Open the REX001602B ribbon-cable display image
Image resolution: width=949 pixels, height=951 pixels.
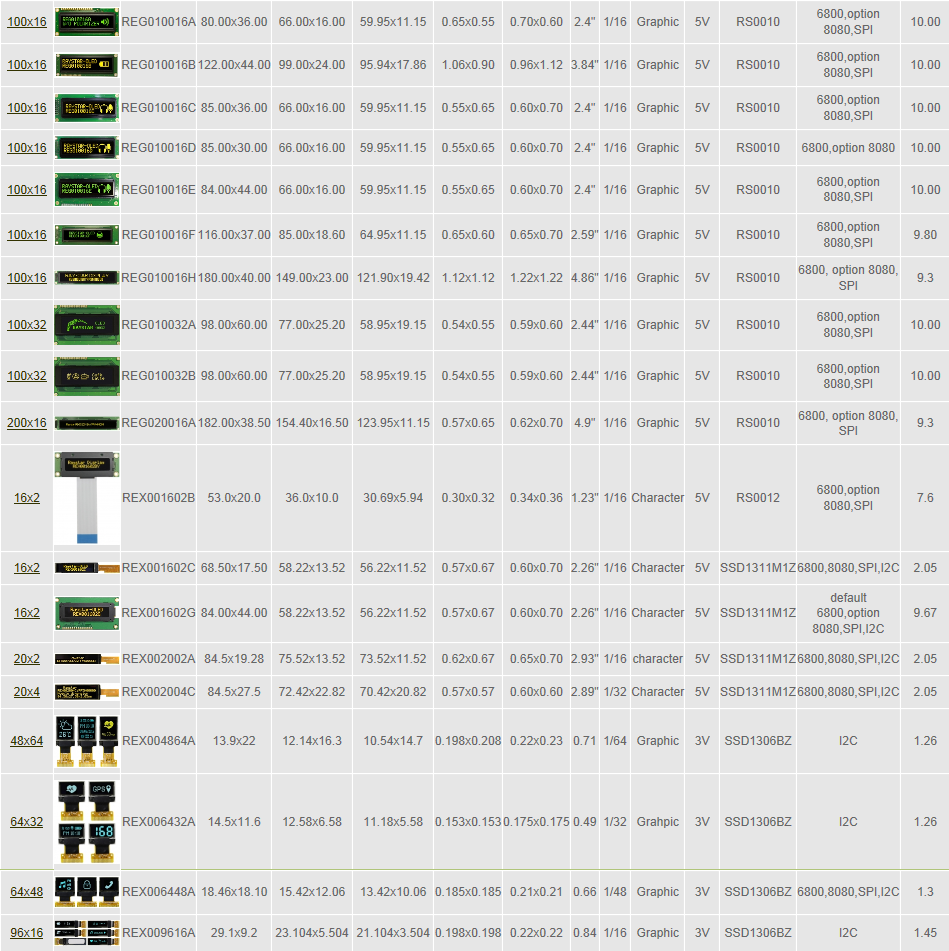point(87,498)
